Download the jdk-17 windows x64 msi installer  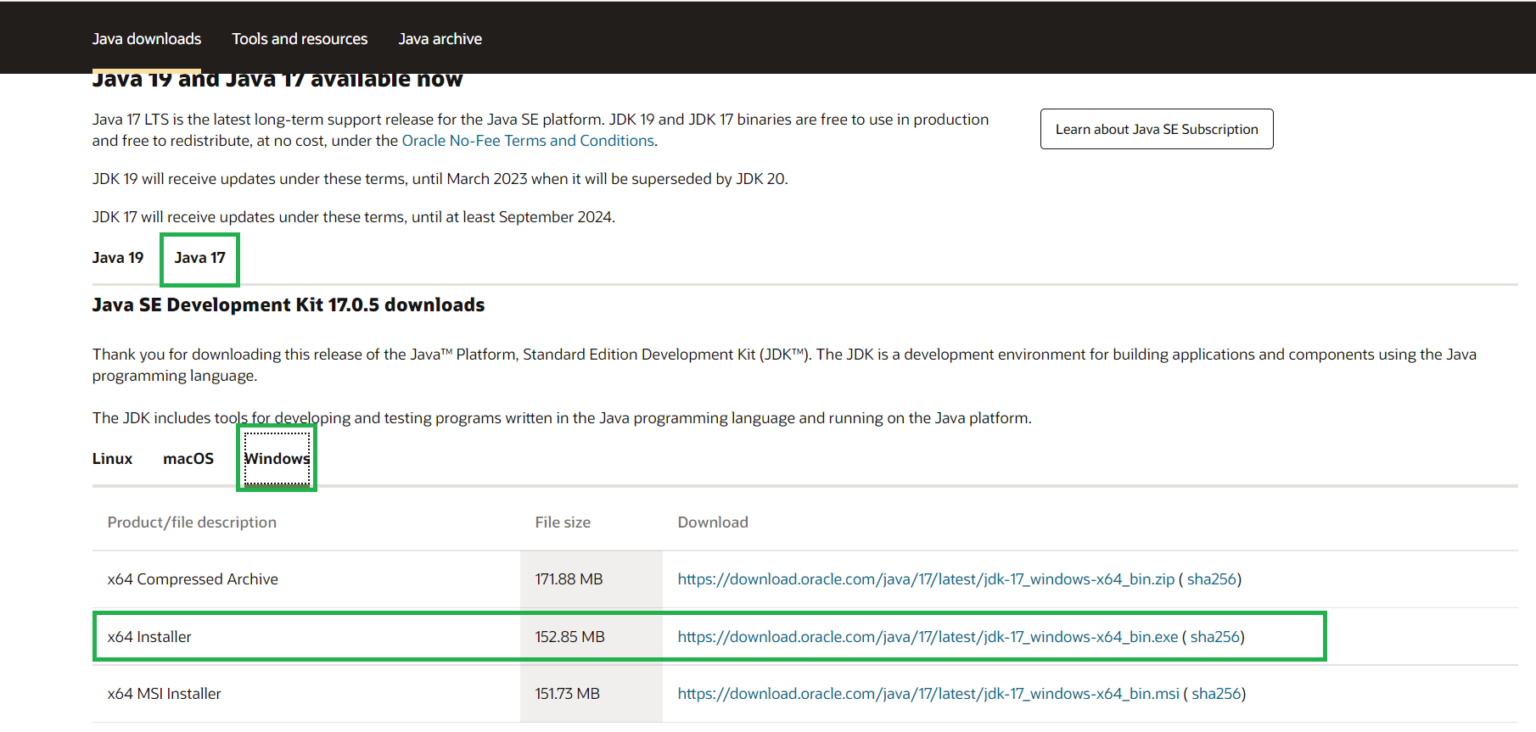(x=928, y=694)
